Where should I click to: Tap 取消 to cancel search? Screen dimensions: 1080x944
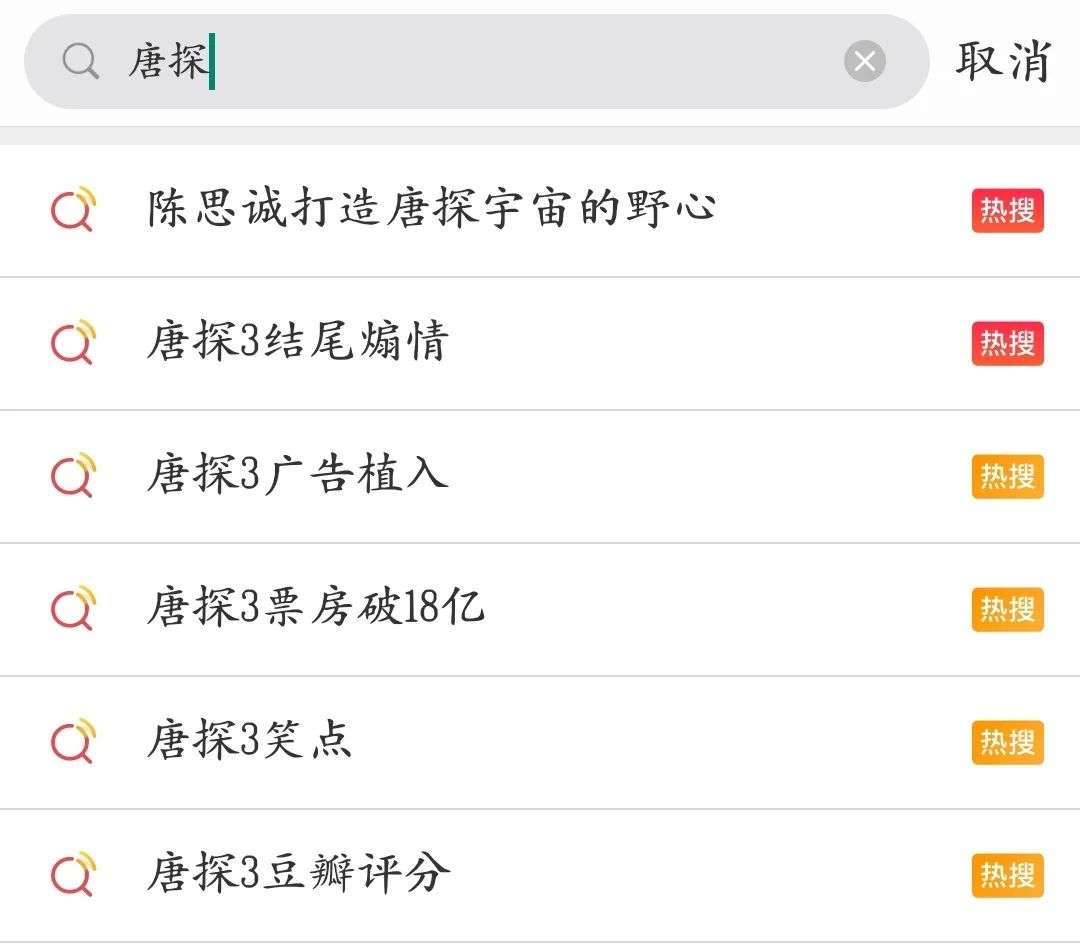(1003, 62)
